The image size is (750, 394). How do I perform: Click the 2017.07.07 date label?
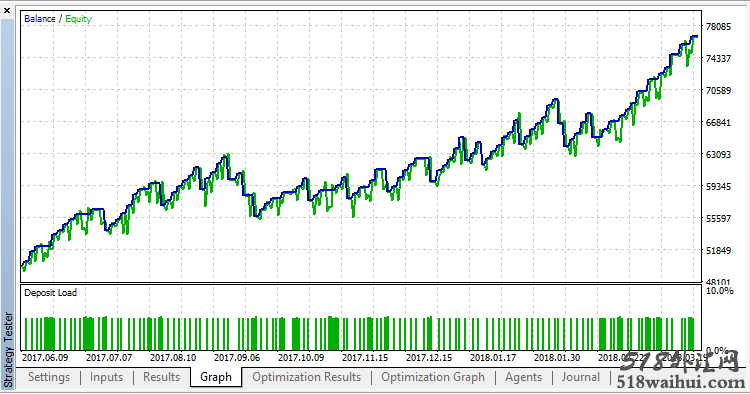click(x=109, y=358)
